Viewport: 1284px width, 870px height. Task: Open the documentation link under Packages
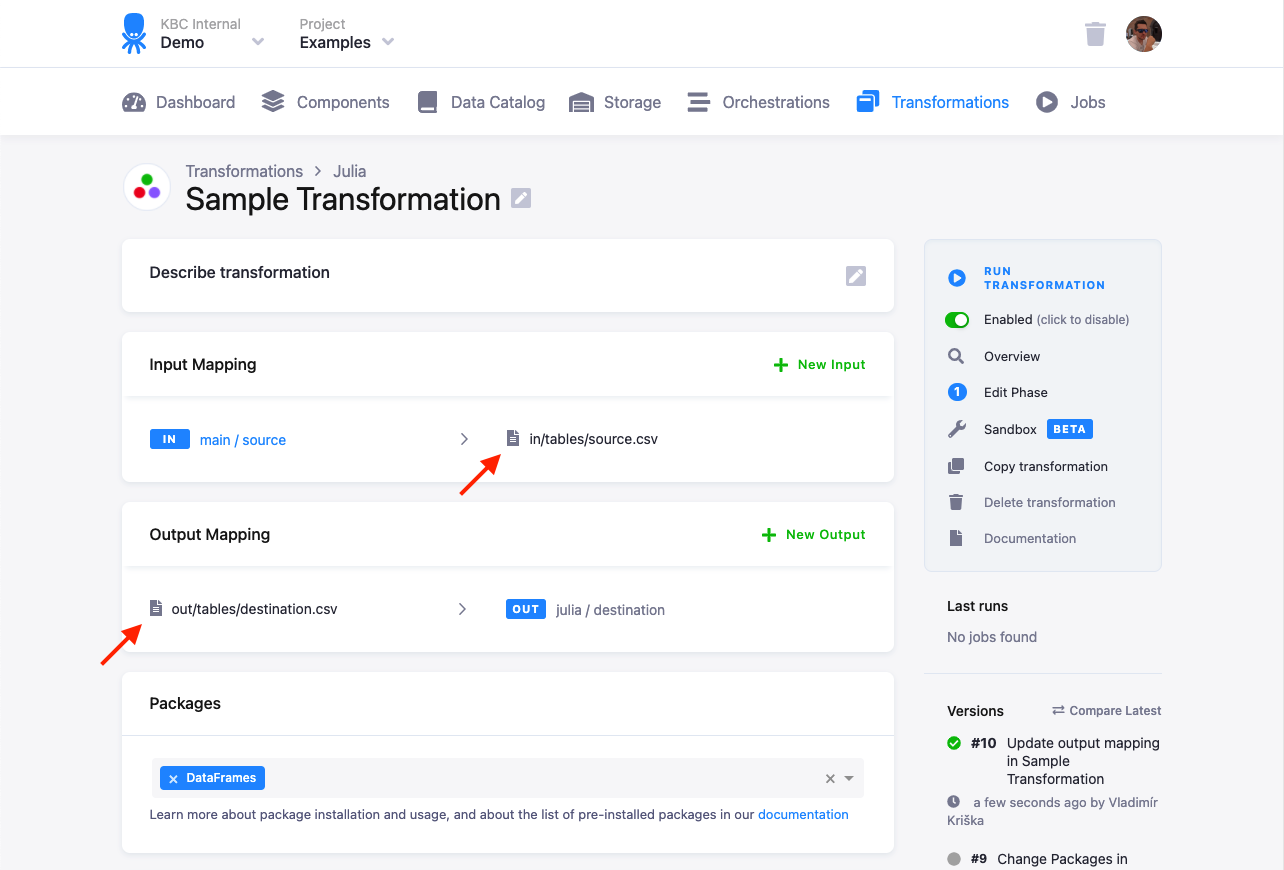803,814
